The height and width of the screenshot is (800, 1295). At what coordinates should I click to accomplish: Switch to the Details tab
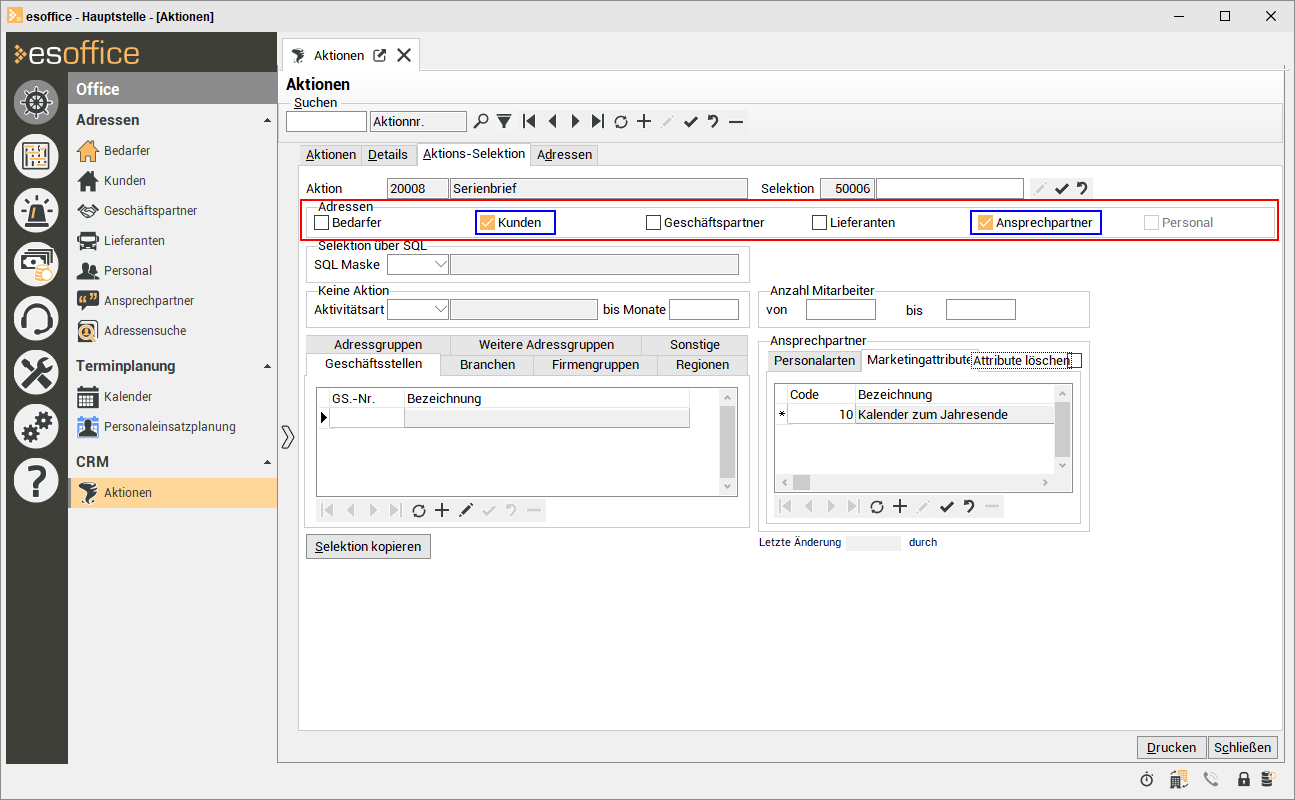click(388, 154)
